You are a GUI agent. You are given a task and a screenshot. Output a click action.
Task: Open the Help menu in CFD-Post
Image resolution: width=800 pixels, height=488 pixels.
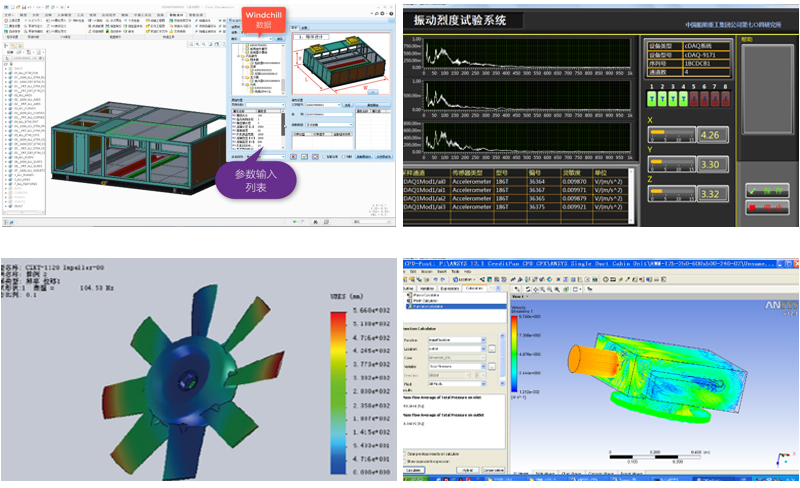[x=467, y=272]
